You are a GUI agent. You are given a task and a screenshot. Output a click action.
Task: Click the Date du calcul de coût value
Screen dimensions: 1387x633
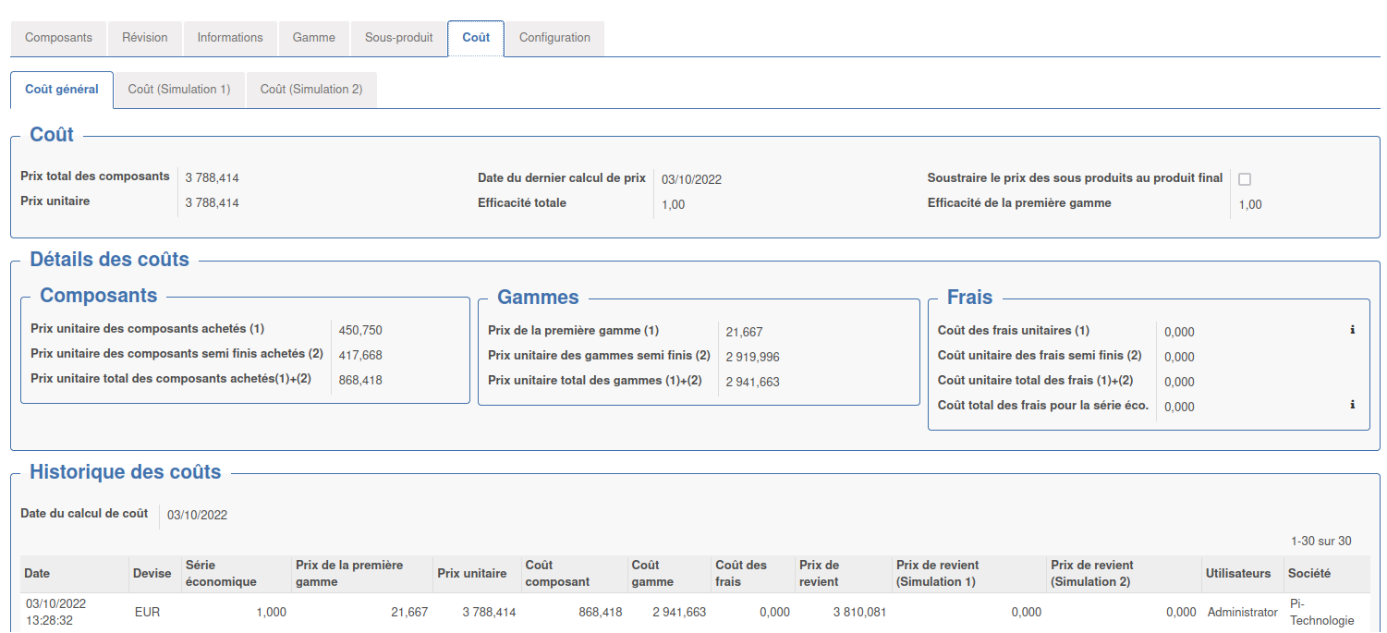click(197, 515)
